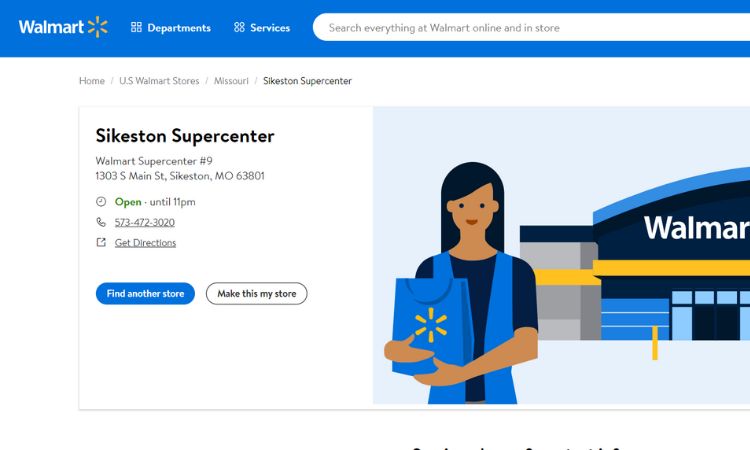Click the phone icon
This screenshot has width=750, height=450.
click(101, 222)
